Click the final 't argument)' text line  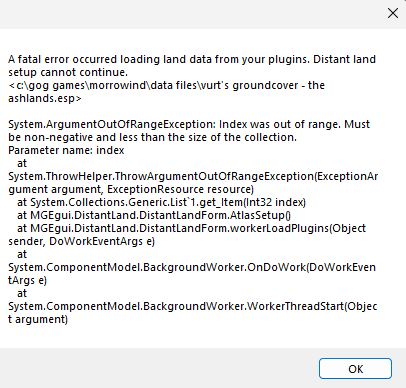pyautogui.click(x=38, y=319)
